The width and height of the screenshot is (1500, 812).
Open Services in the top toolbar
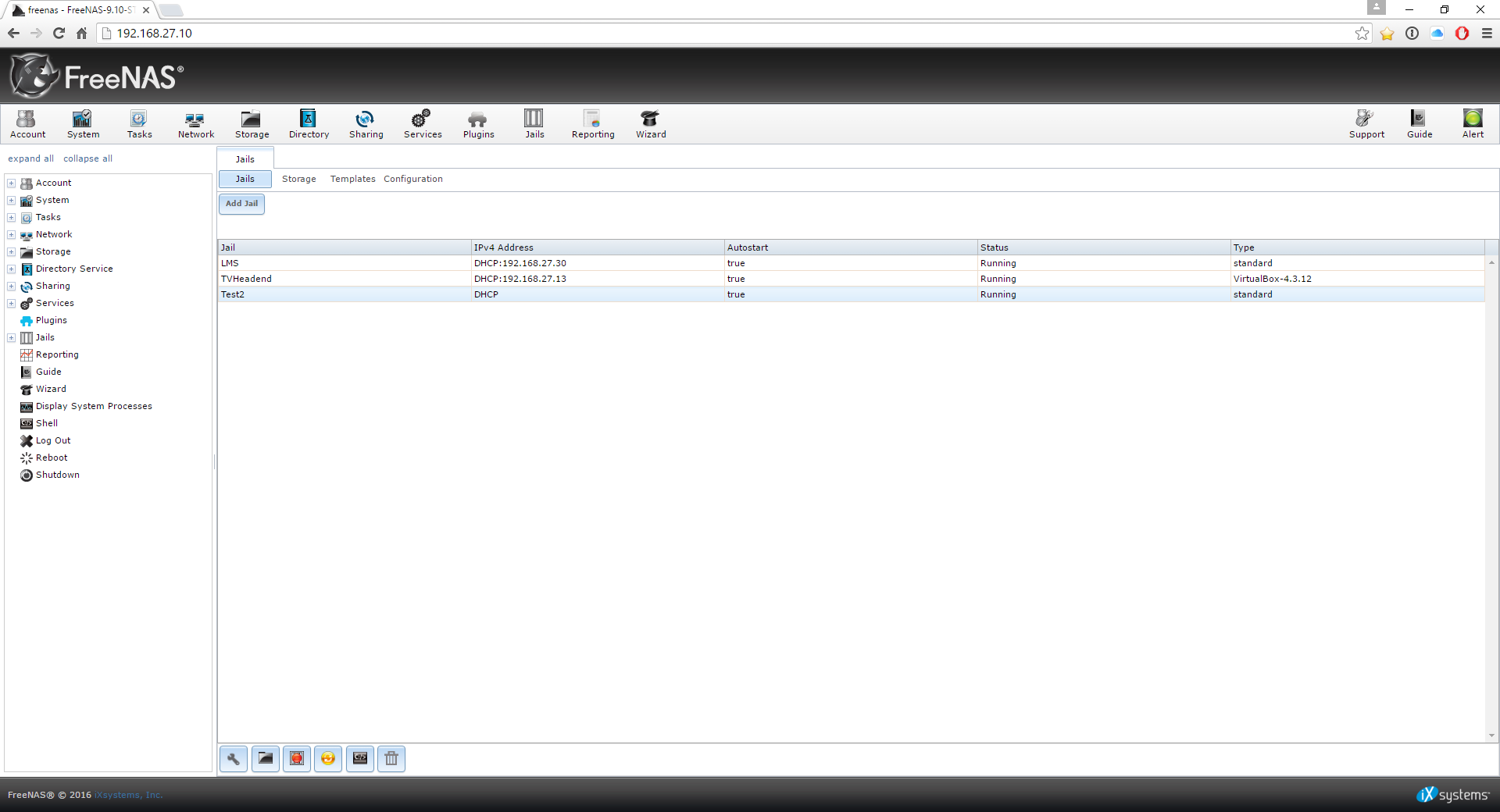click(423, 124)
